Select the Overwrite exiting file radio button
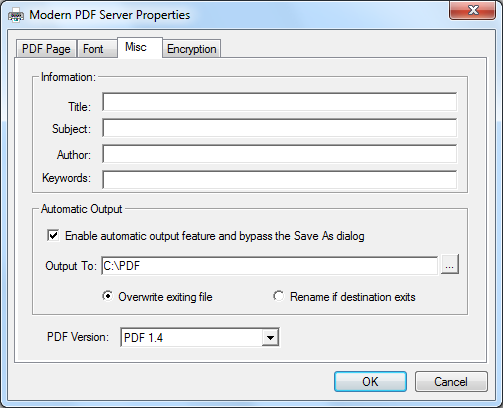503x408 pixels. (x=107, y=296)
